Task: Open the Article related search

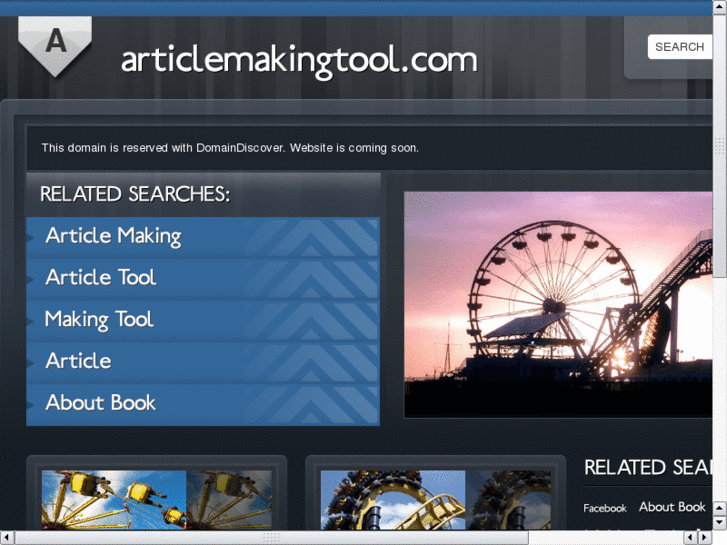Action: pyautogui.click(x=203, y=361)
